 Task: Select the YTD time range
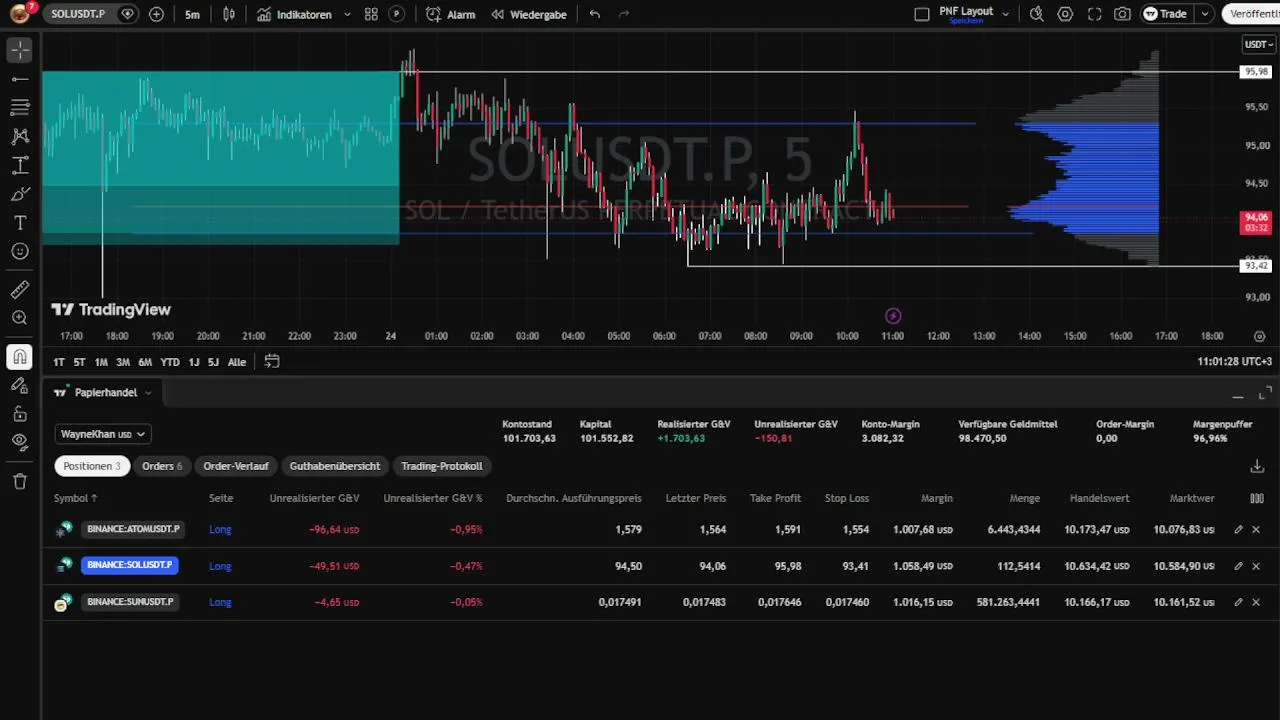pyautogui.click(x=170, y=362)
